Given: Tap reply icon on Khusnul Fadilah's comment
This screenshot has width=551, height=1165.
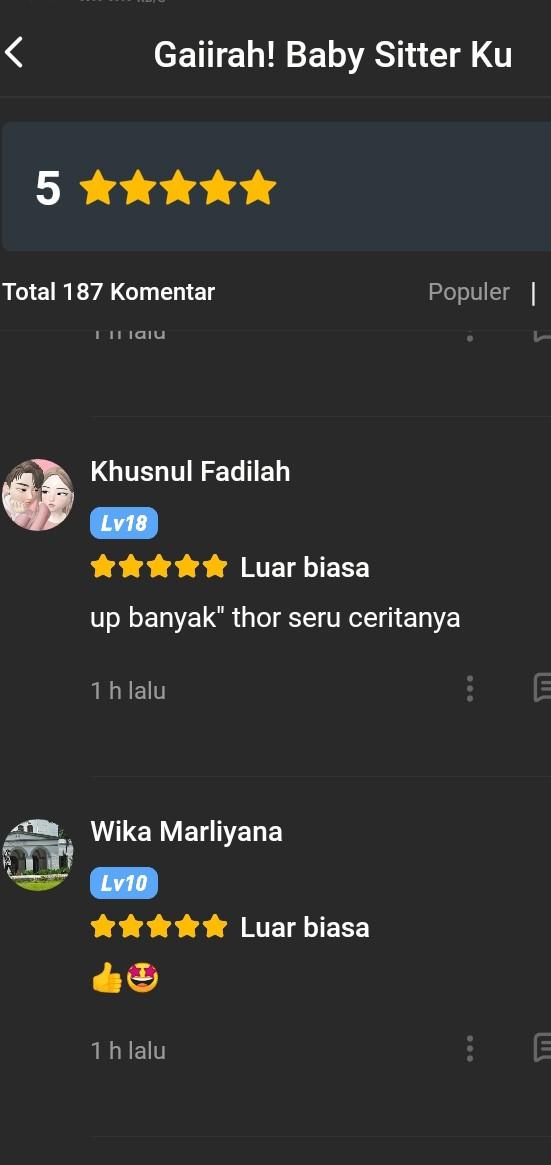Looking at the screenshot, I should 542,688.
